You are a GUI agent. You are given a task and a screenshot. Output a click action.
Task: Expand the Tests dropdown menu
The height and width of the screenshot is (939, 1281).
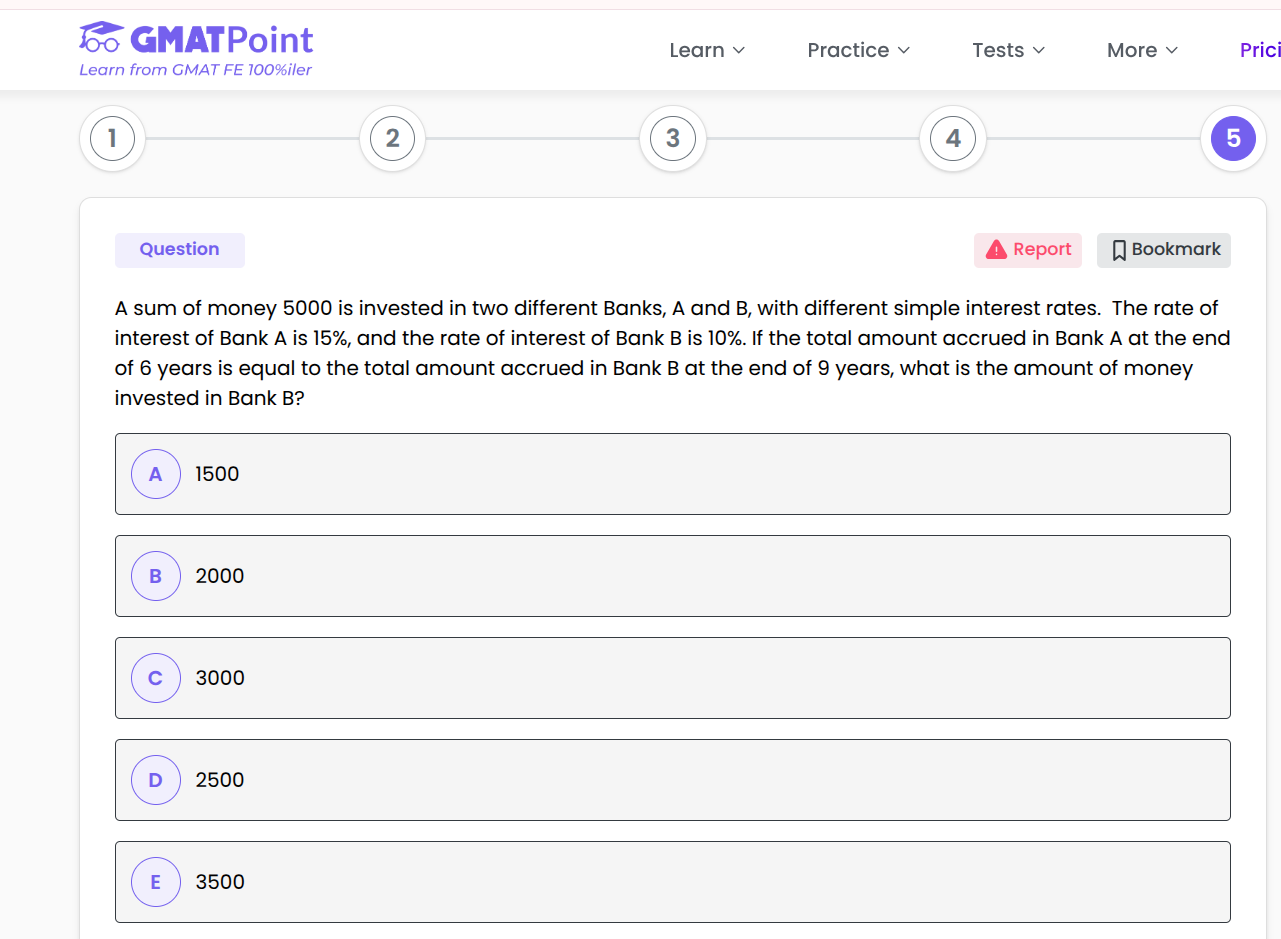[1008, 50]
